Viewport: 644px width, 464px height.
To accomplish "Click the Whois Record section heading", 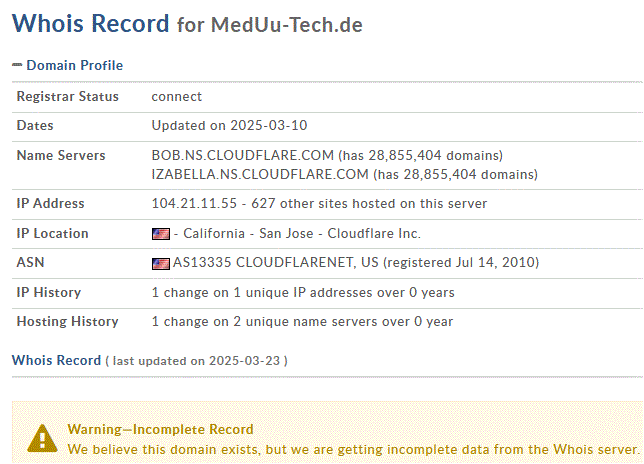I will 56,360.
